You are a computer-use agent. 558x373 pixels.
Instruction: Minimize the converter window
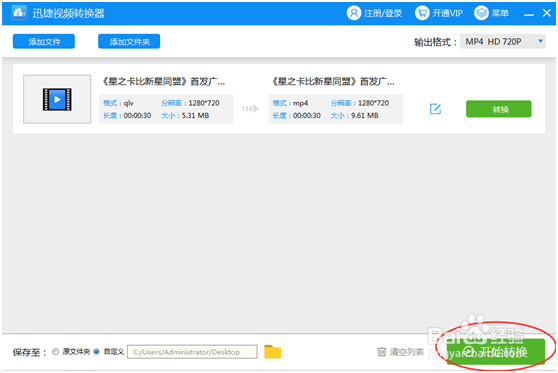(529, 14)
